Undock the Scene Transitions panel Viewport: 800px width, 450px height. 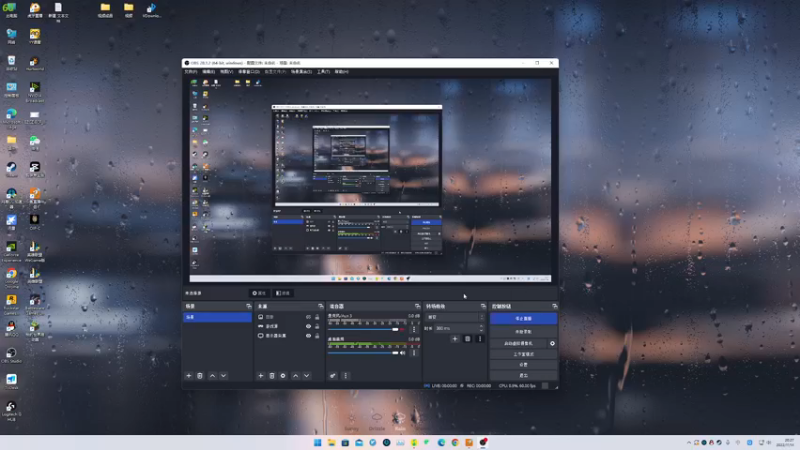[483, 306]
